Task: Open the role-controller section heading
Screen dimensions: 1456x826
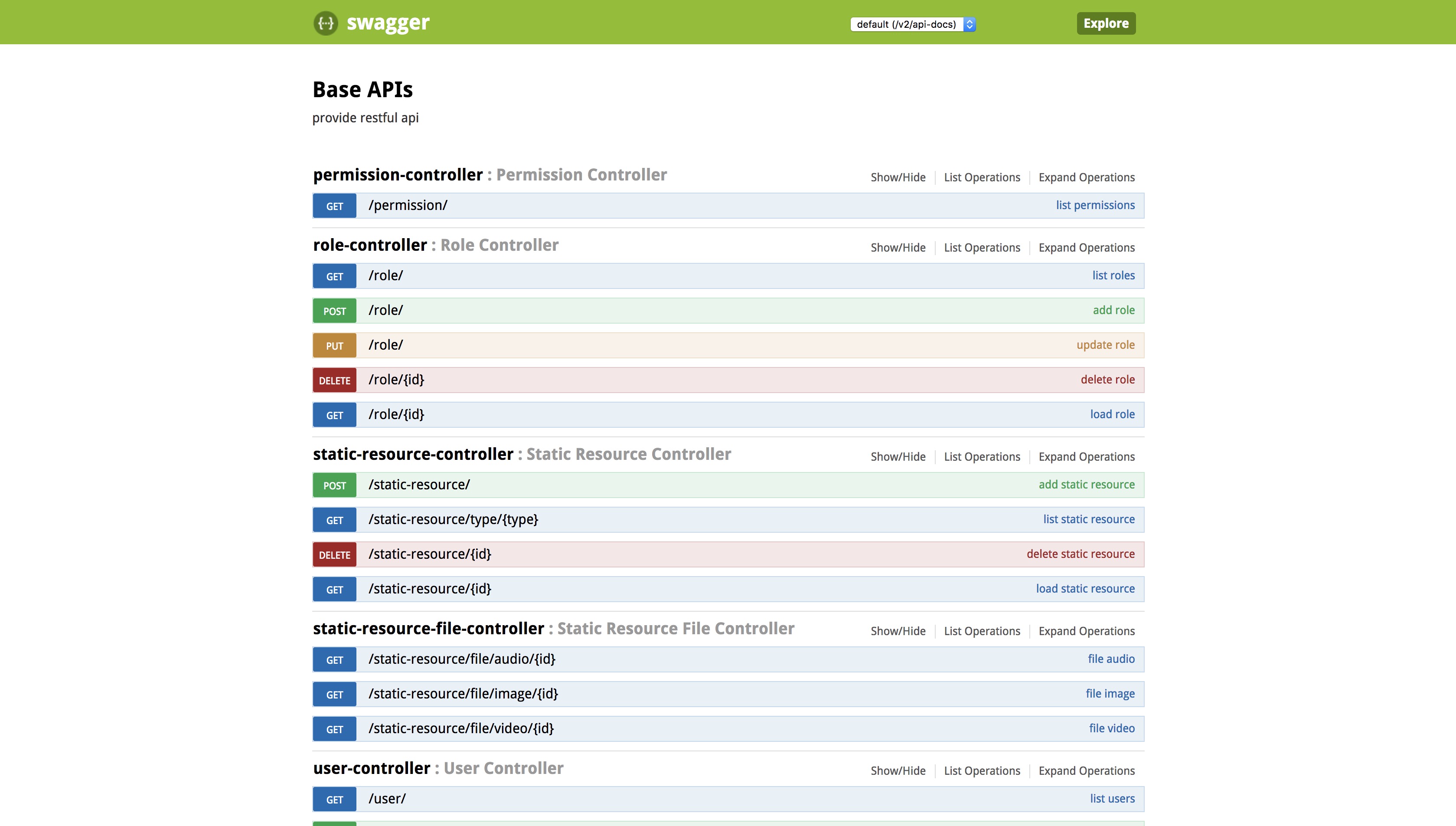Action: (370, 245)
